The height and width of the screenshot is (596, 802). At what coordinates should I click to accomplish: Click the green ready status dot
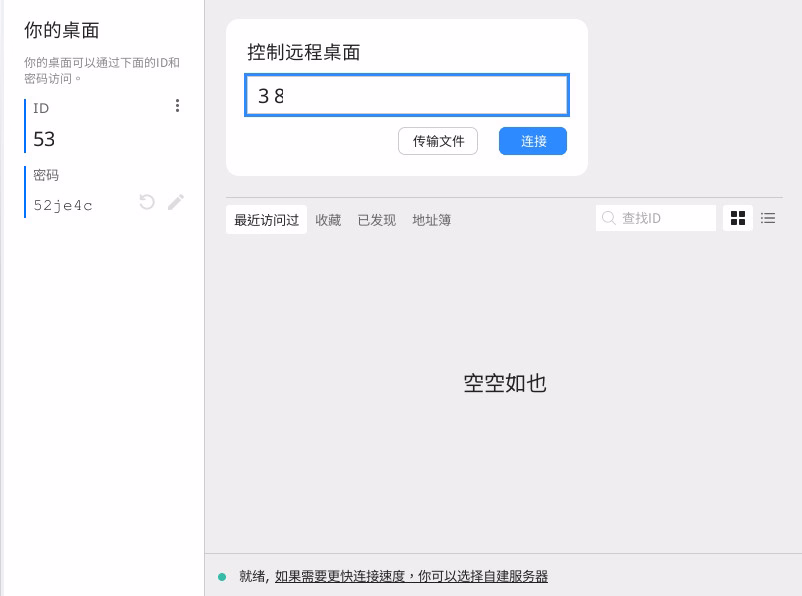[x=222, y=577]
